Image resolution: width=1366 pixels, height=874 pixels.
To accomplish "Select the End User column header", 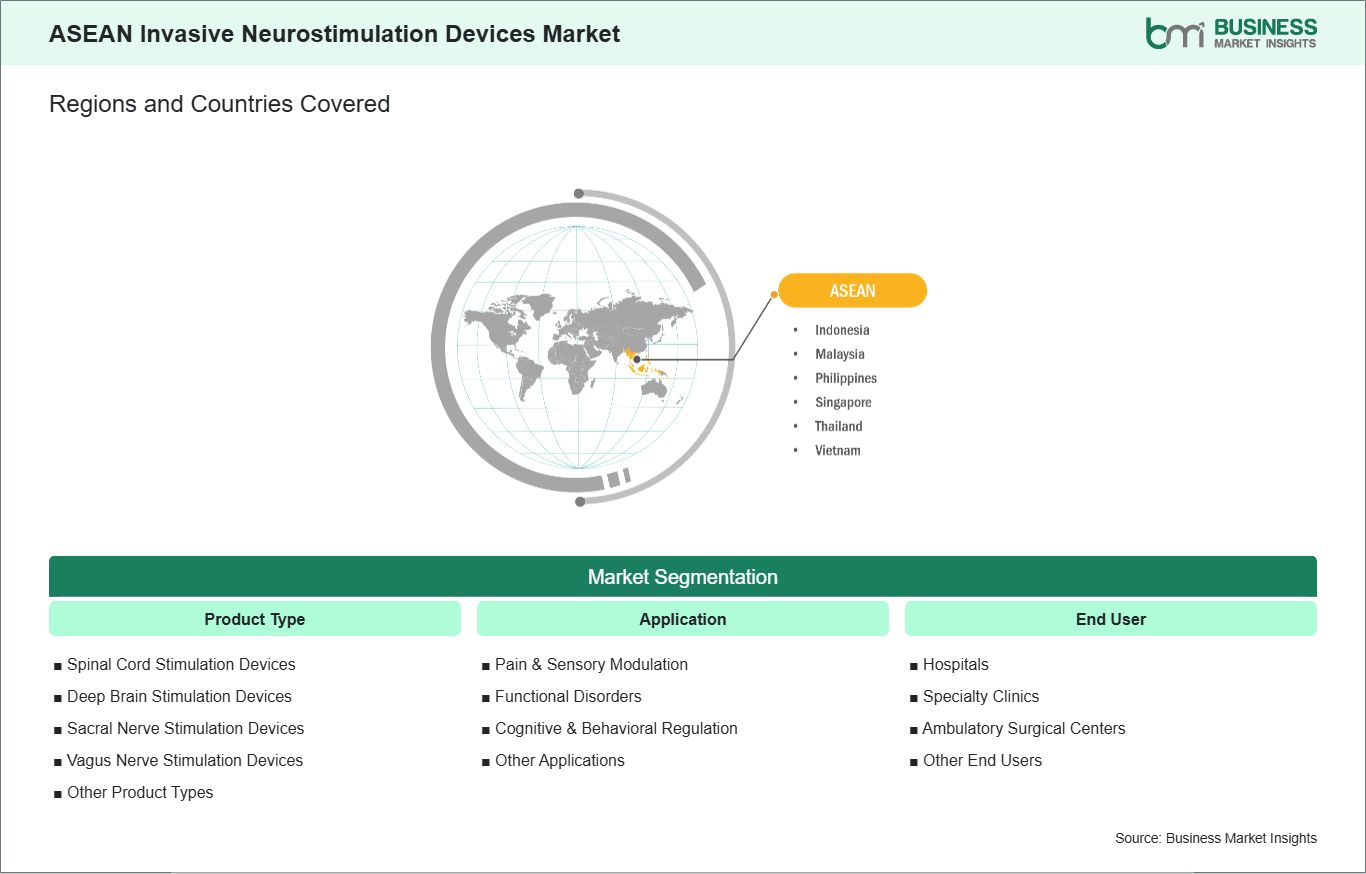I will click(1111, 619).
